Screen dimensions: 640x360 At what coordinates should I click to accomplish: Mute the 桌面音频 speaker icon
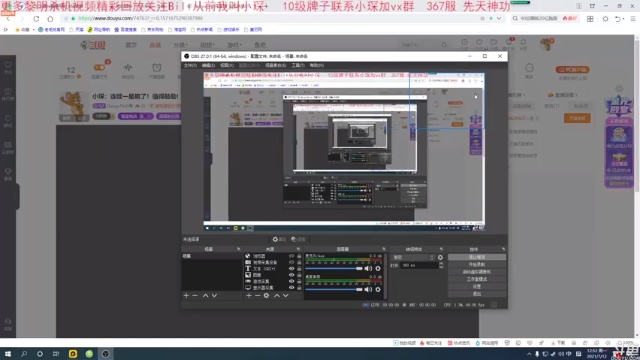tap(368, 289)
